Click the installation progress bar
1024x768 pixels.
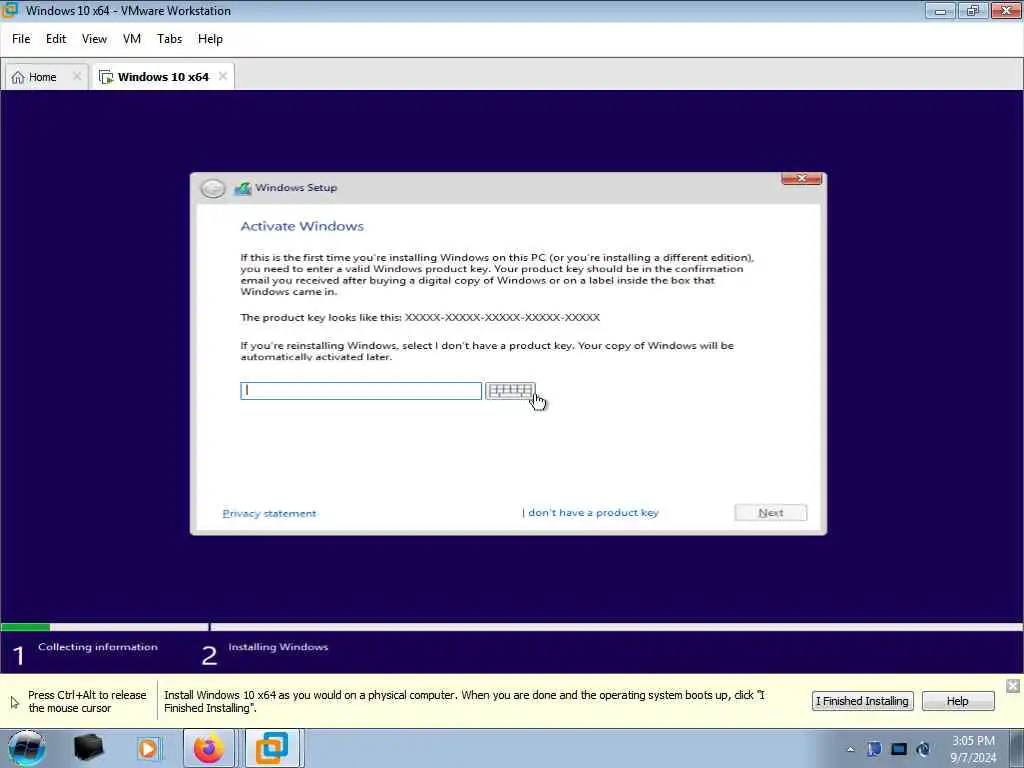pyautogui.click(x=512, y=627)
